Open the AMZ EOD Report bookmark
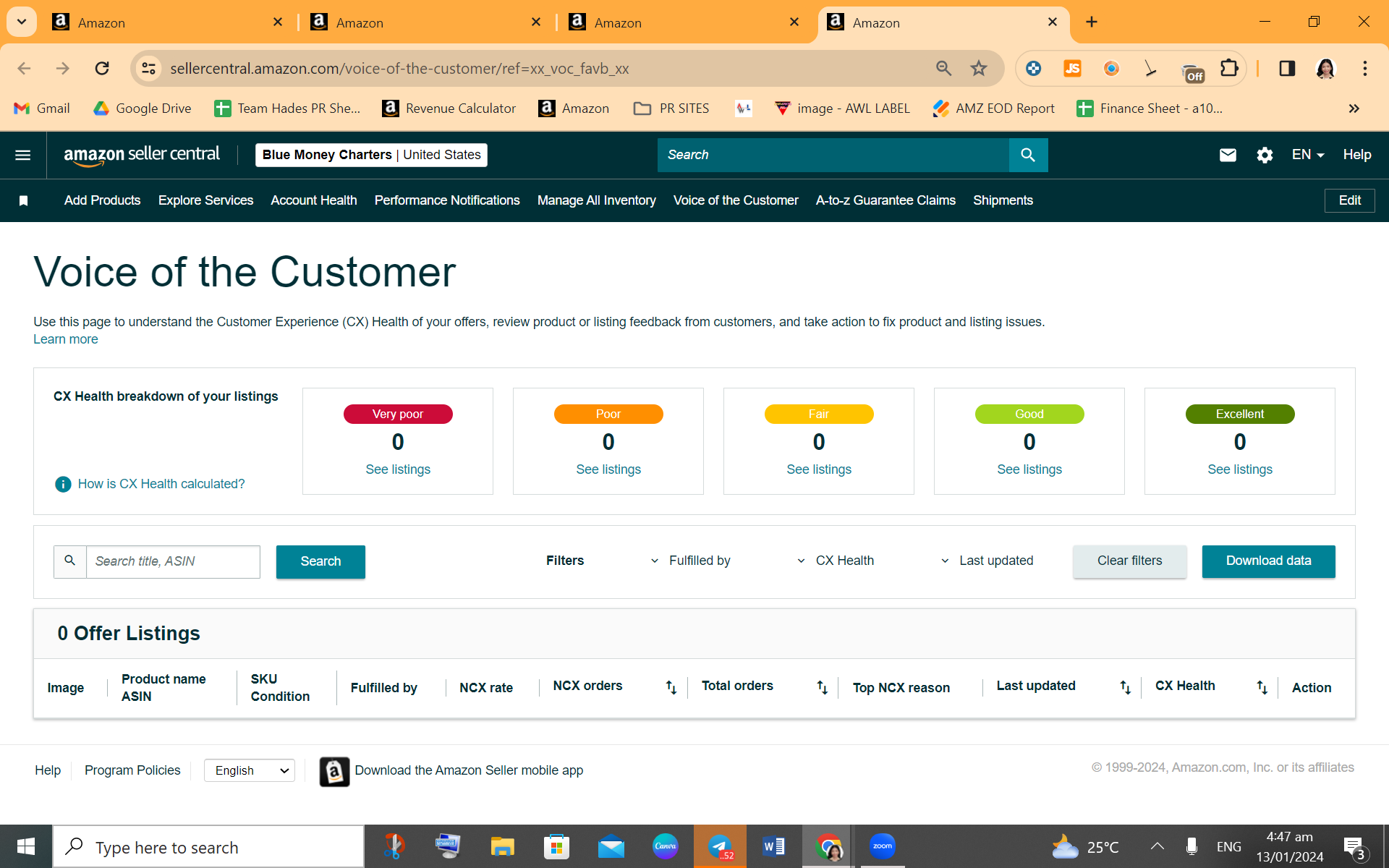1389x868 pixels. [x=994, y=109]
